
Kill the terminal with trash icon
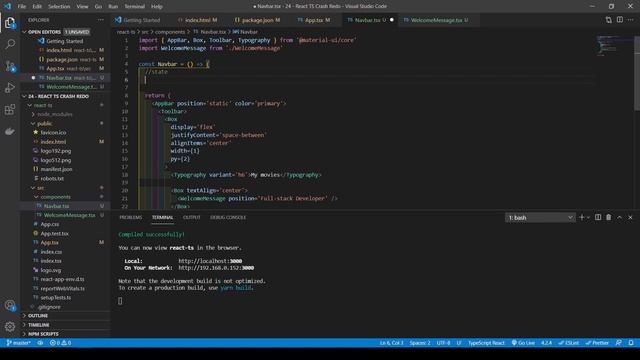[x=609, y=218]
